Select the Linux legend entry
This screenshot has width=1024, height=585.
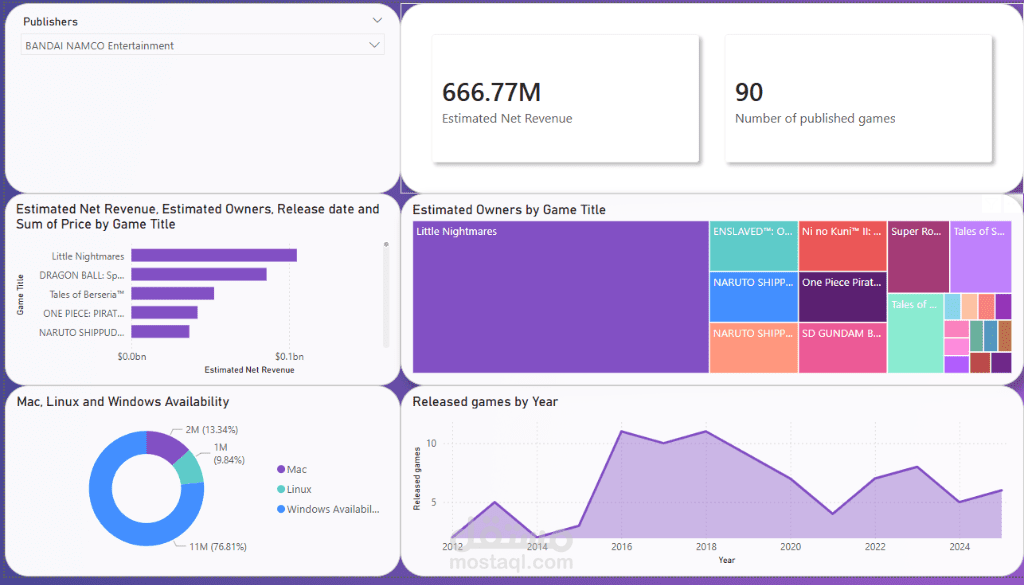click(298, 489)
